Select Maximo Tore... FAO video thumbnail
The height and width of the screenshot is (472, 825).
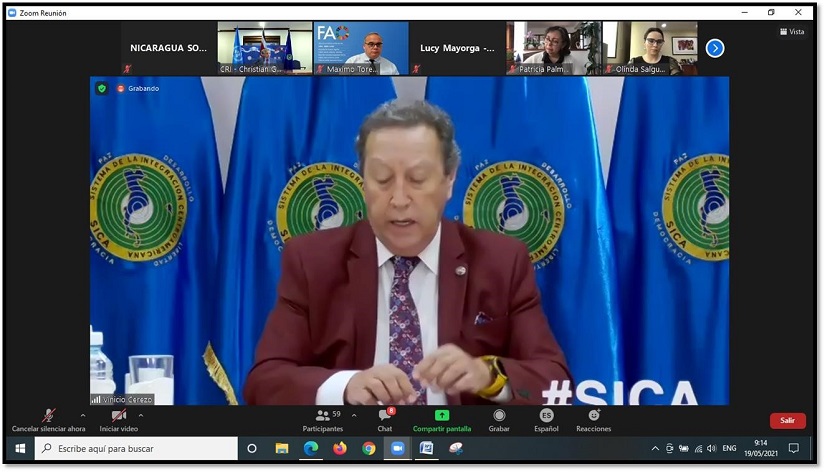click(361, 48)
